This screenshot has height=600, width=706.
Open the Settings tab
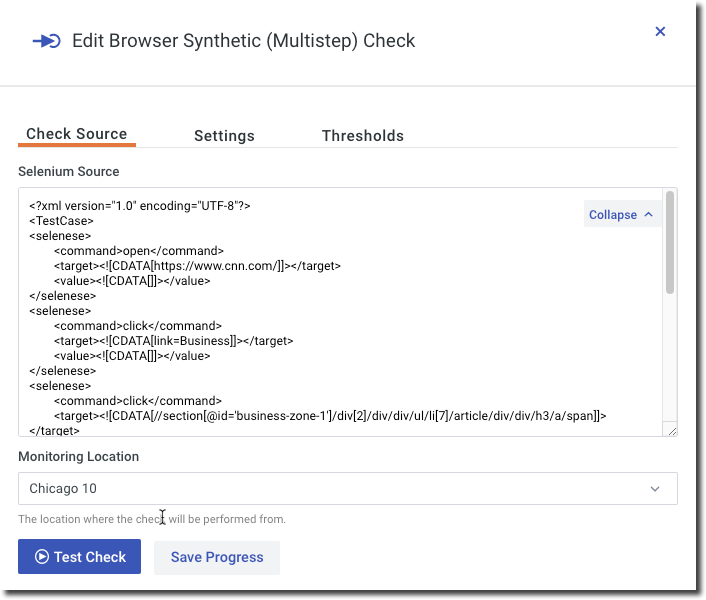click(x=224, y=136)
